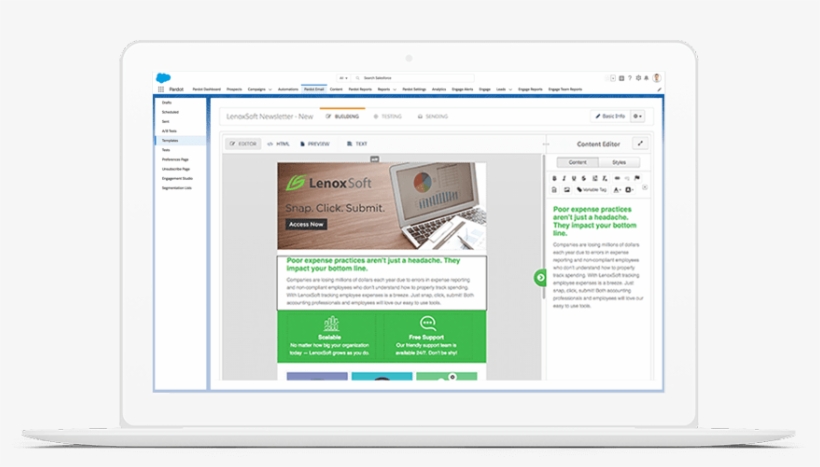Open A/B Tests in left sidebar
Viewport: 820px width, 467px height.
[x=169, y=131]
